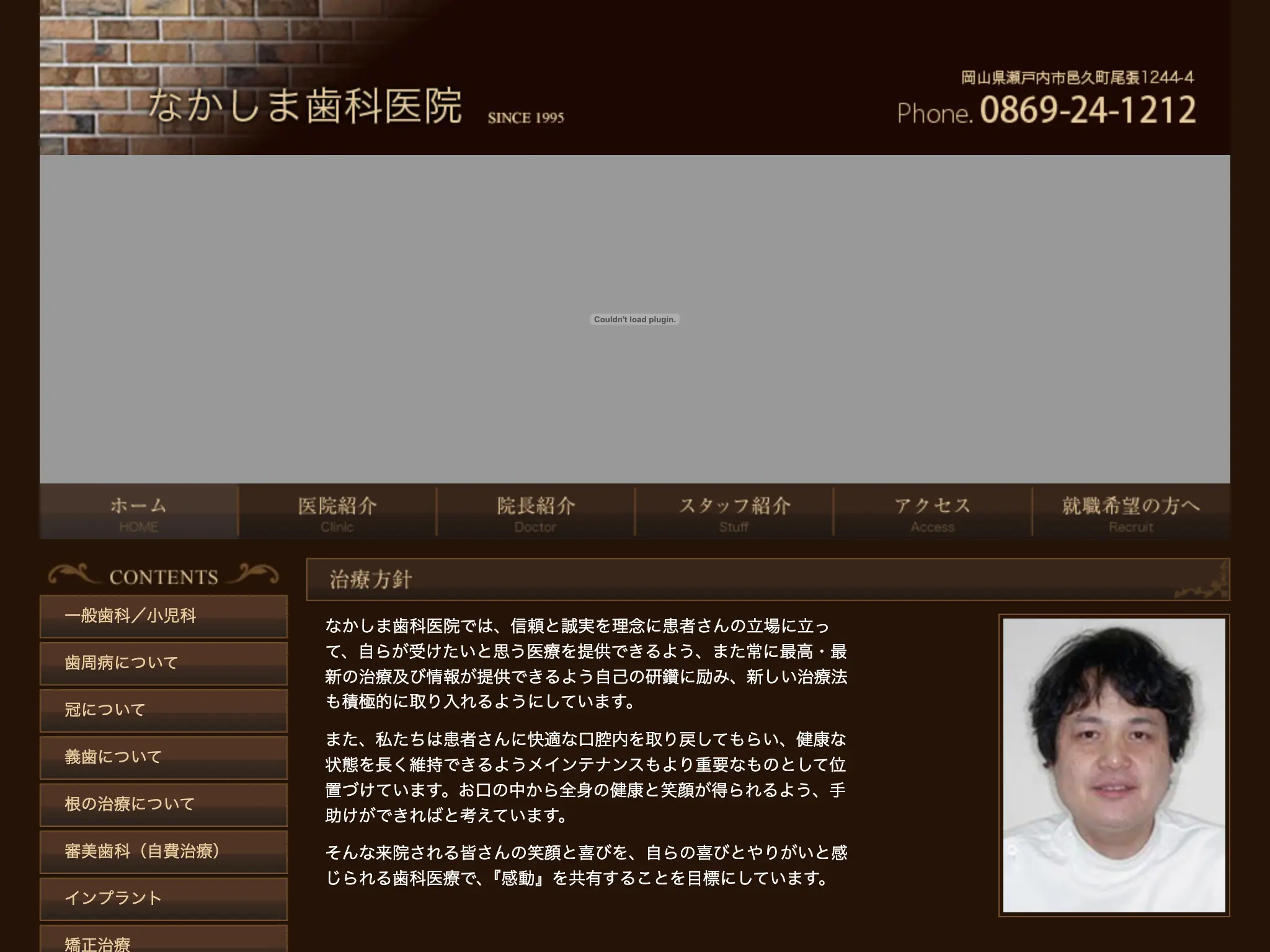Image resolution: width=1270 pixels, height=952 pixels.
Task: Click the doctor's portrait photo
Action: (1114, 765)
